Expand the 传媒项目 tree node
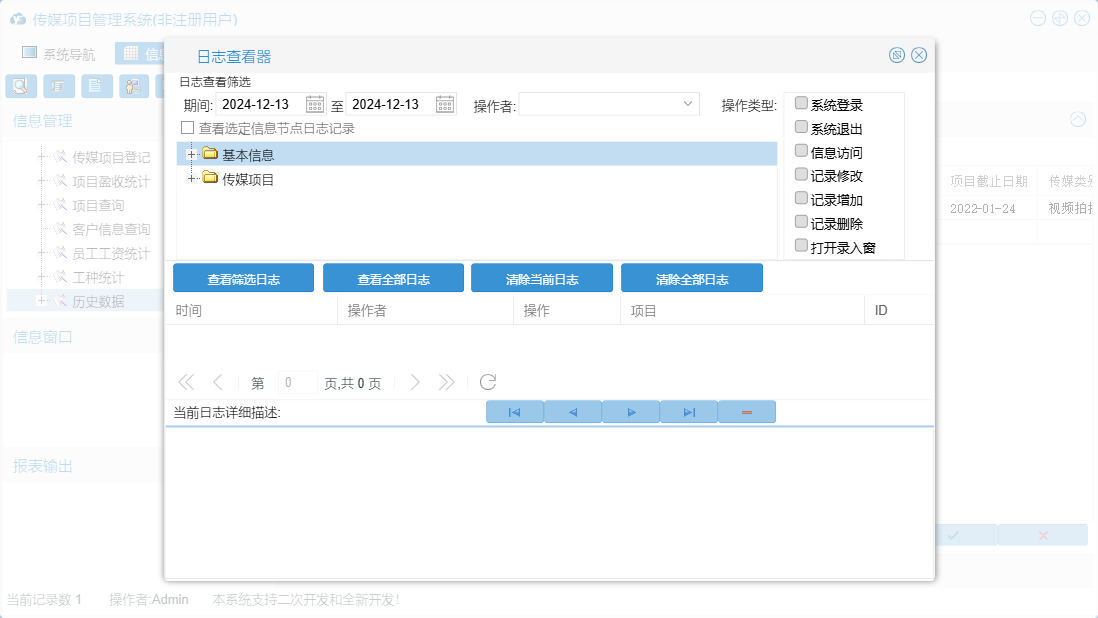1098x618 pixels. 191,179
